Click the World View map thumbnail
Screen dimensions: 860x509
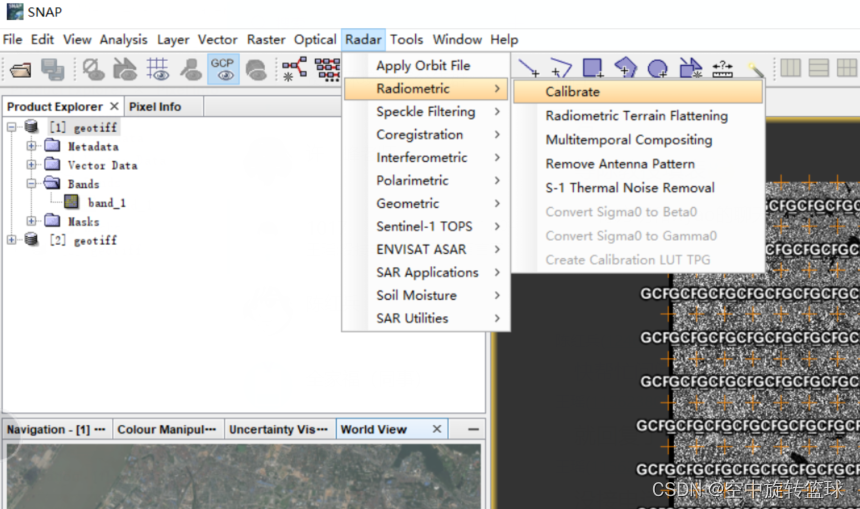pyautogui.click(x=244, y=476)
